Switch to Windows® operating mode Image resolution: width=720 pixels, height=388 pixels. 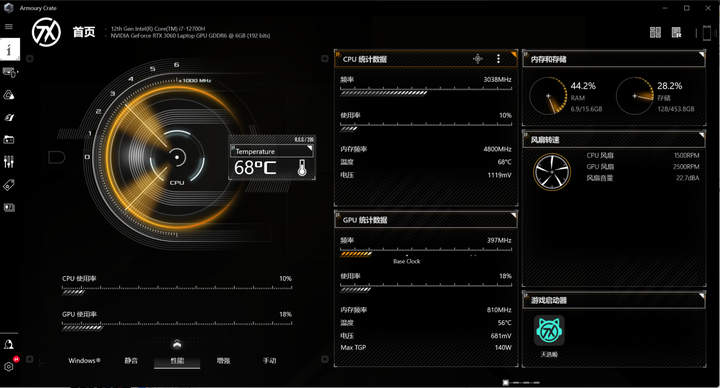pos(84,360)
